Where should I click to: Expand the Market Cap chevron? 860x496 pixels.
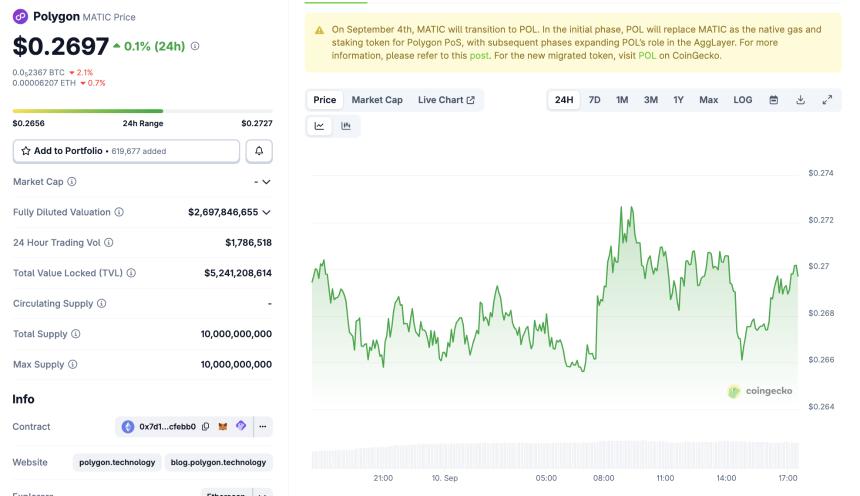[266, 182]
